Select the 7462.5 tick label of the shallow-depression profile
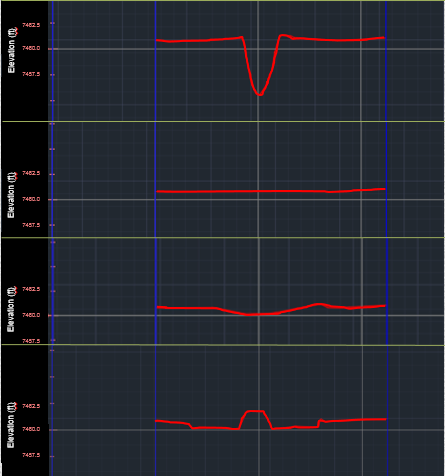The width and height of the screenshot is (445, 476). (x=31, y=289)
